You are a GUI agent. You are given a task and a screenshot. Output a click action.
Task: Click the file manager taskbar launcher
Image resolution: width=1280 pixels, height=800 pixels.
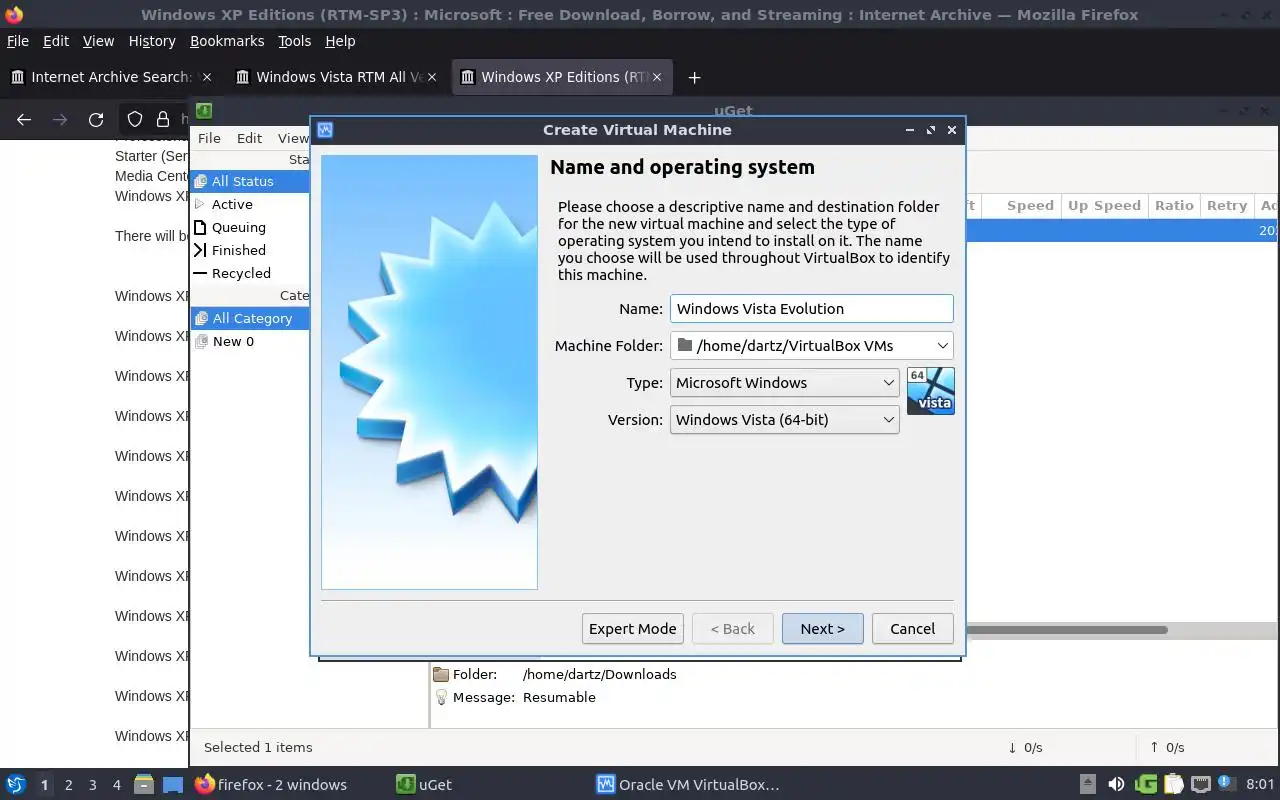tap(143, 784)
